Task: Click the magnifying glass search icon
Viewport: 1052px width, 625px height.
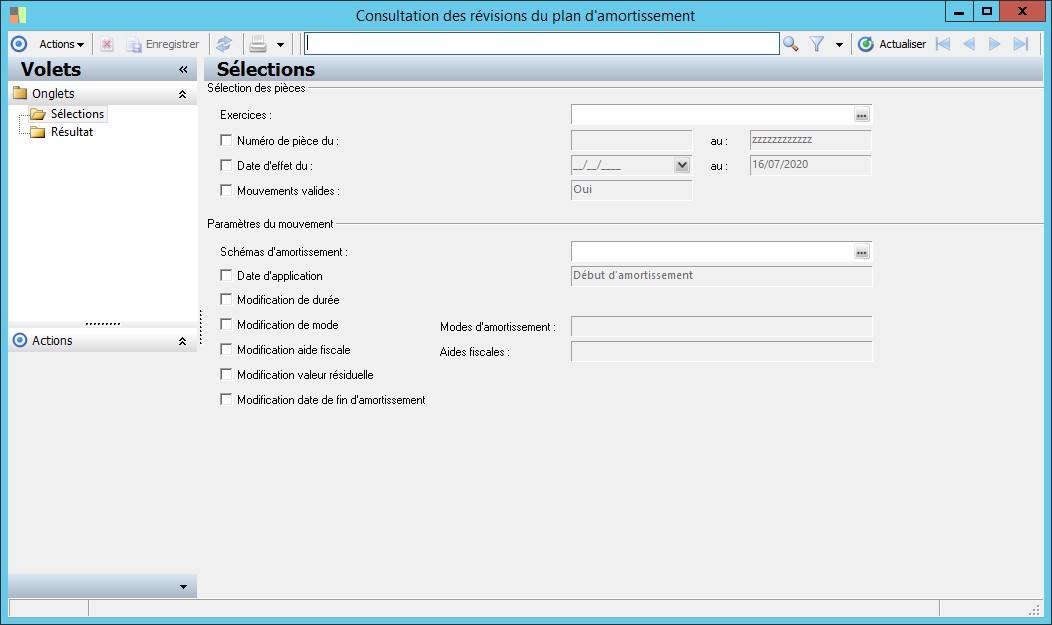Action: pos(791,44)
